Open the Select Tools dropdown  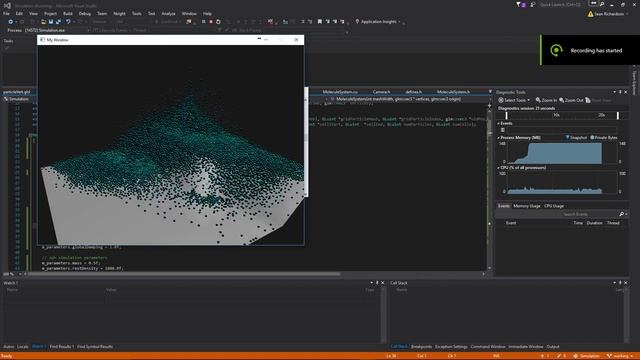[514, 100]
